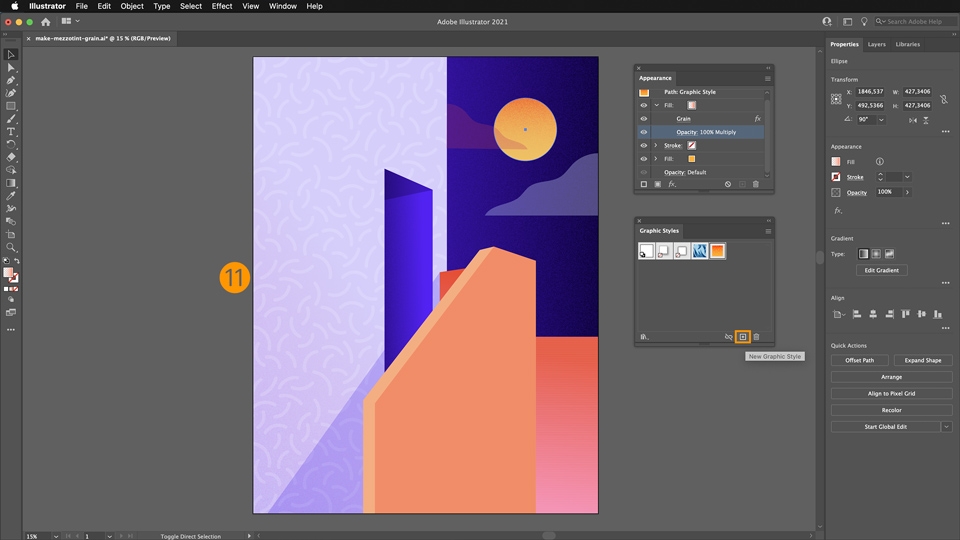Select the Eraser tool
Screen dimensions: 960x540
pyautogui.click(x=10, y=157)
